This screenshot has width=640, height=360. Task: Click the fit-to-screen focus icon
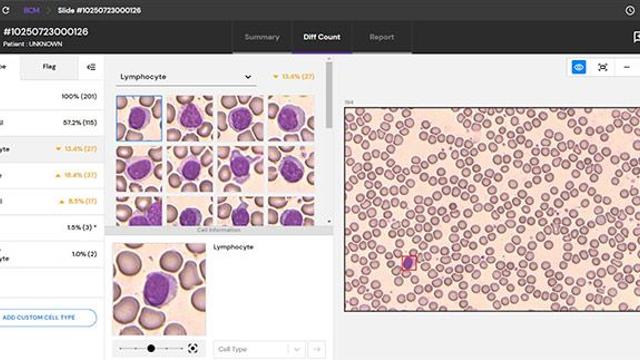point(603,67)
